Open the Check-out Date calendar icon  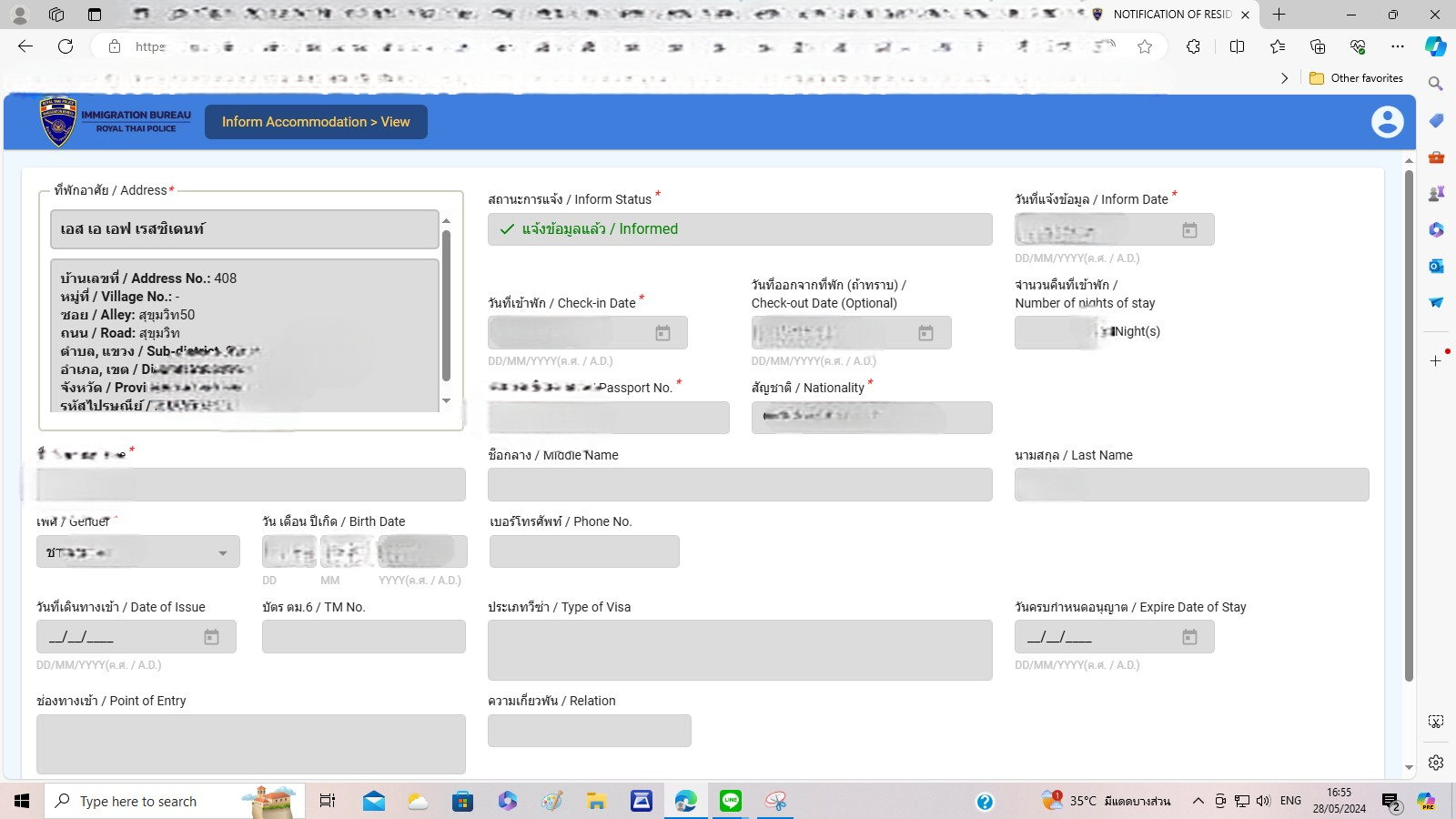pos(925,333)
